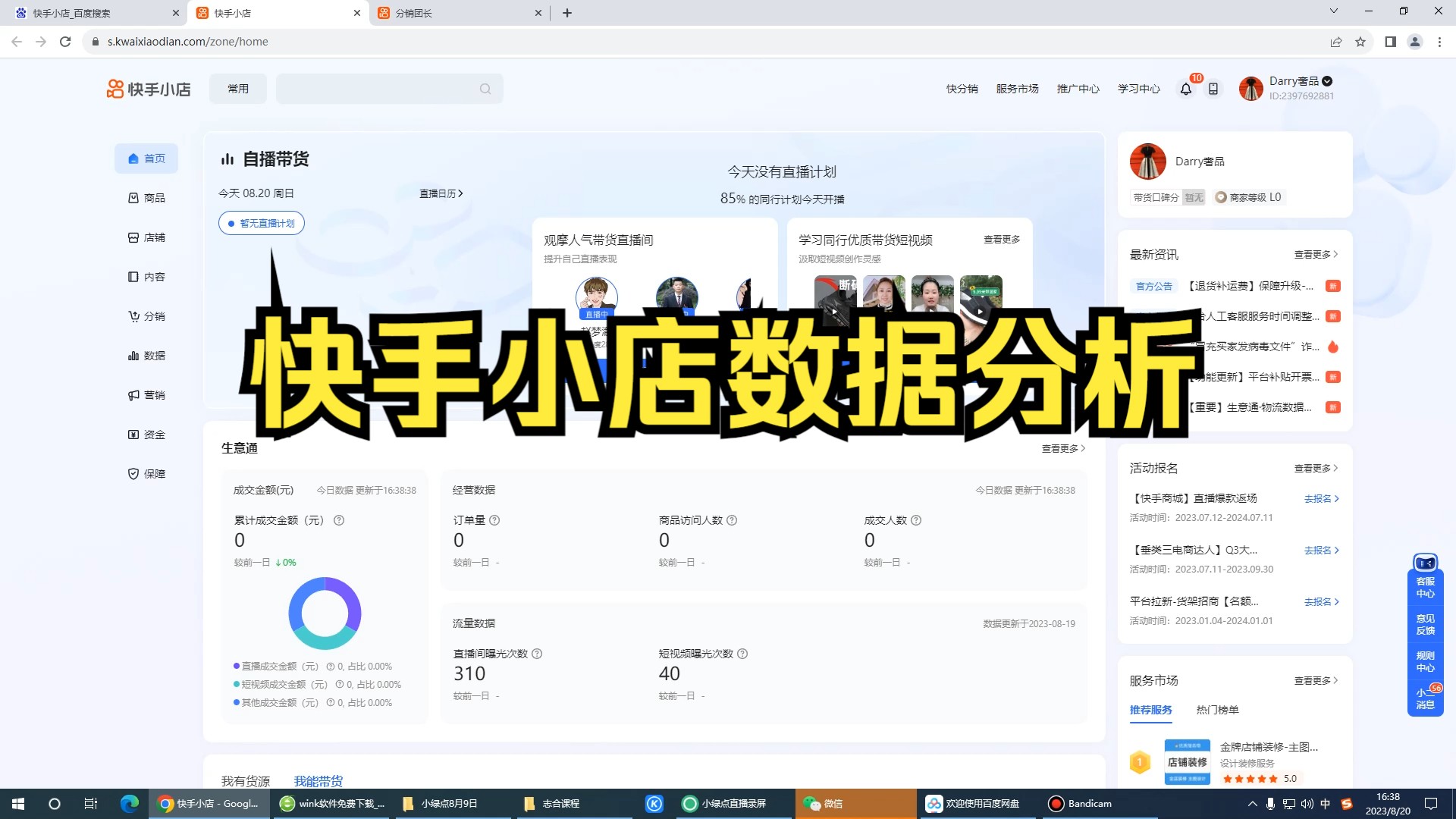Open 退货补运费 announcement
Screen dimensions: 1456x819
pos(1250,286)
